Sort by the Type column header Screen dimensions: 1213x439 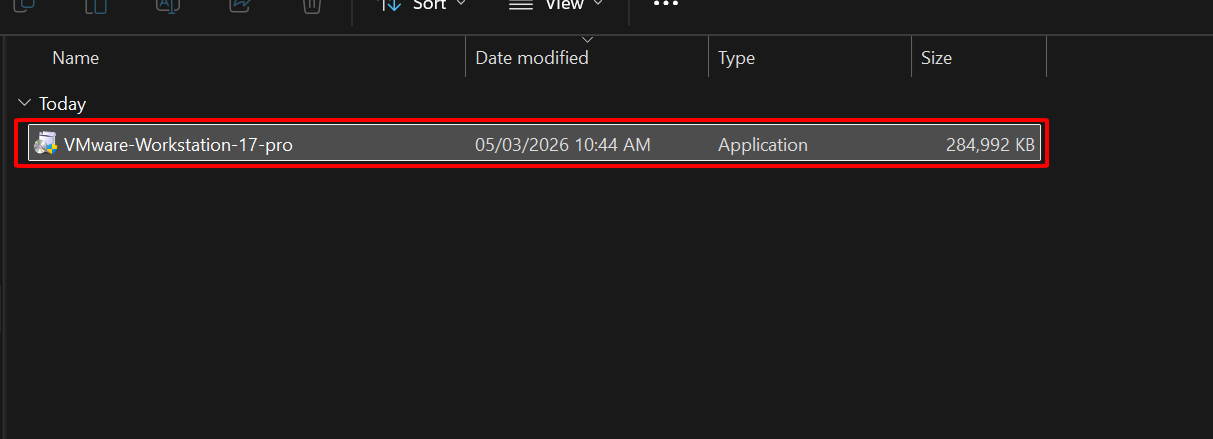pyautogui.click(x=736, y=58)
